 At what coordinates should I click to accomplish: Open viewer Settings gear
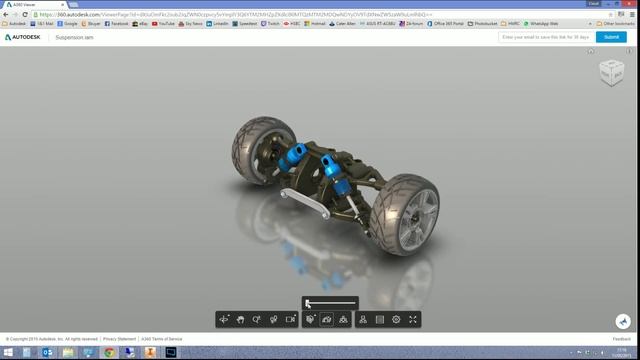pos(396,320)
